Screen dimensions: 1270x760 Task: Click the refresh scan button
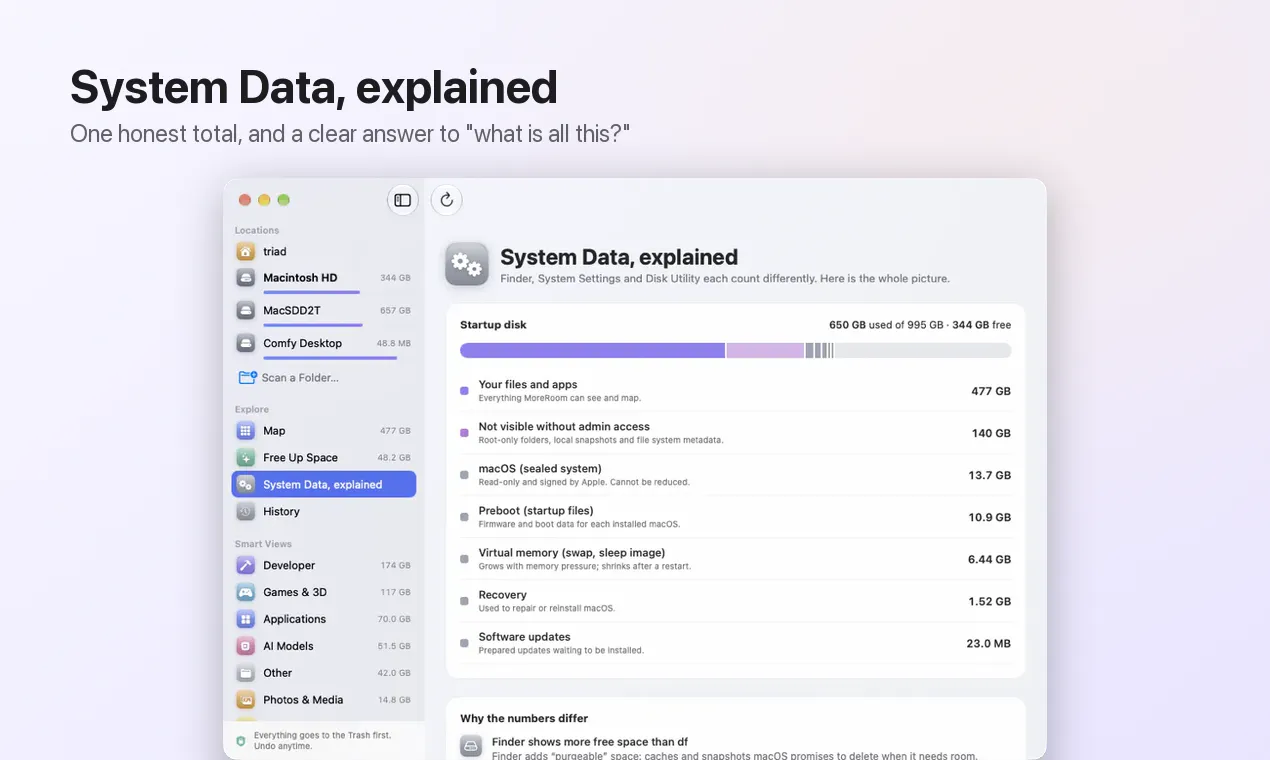[x=447, y=200]
